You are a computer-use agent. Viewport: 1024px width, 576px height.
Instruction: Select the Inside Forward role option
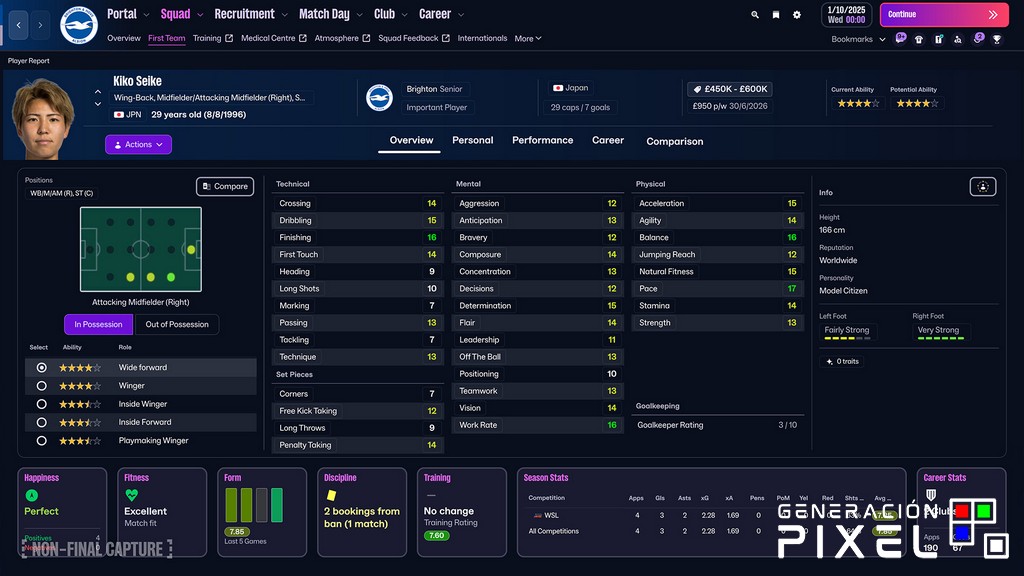[x=40, y=422]
